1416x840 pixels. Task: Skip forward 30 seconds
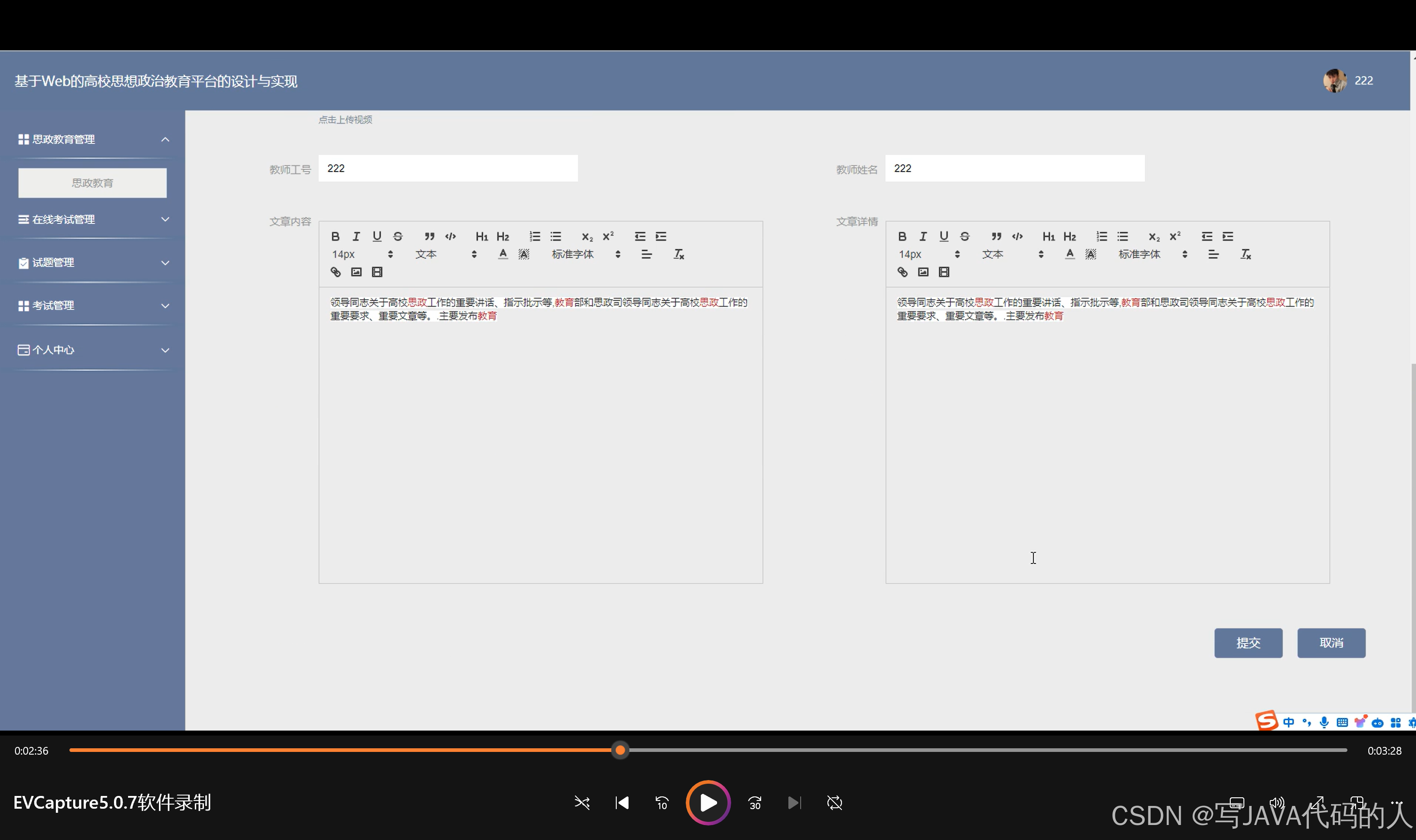click(x=755, y=803)
